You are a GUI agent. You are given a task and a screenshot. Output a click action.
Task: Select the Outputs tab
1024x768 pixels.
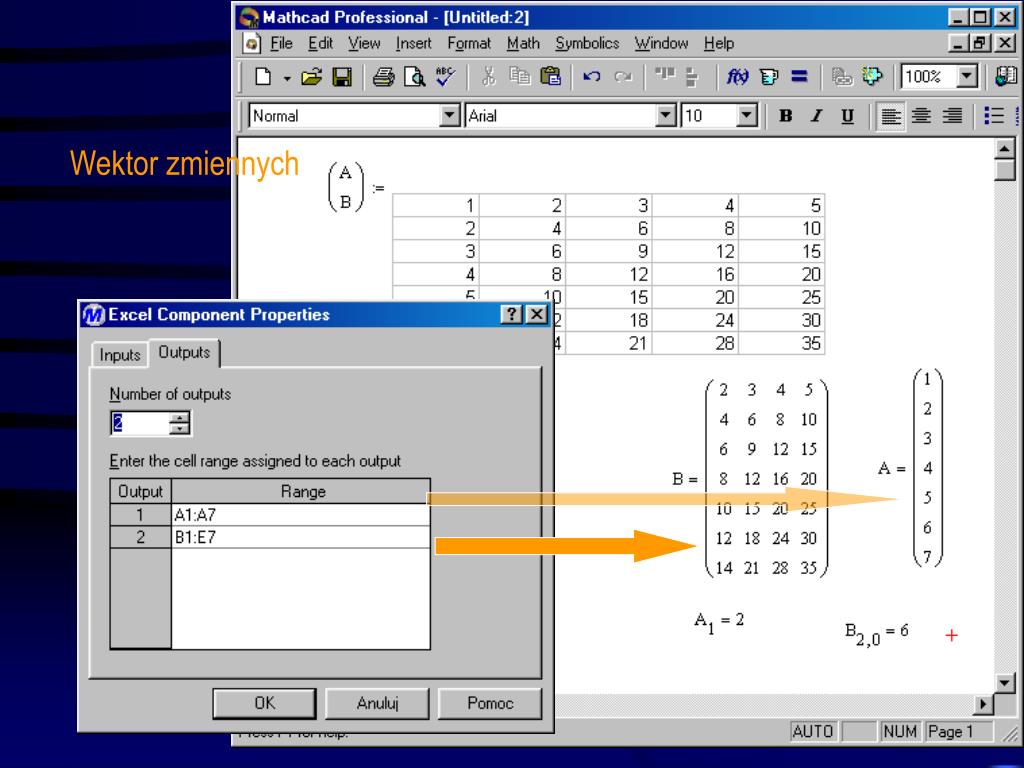click(x=184, y=353)
